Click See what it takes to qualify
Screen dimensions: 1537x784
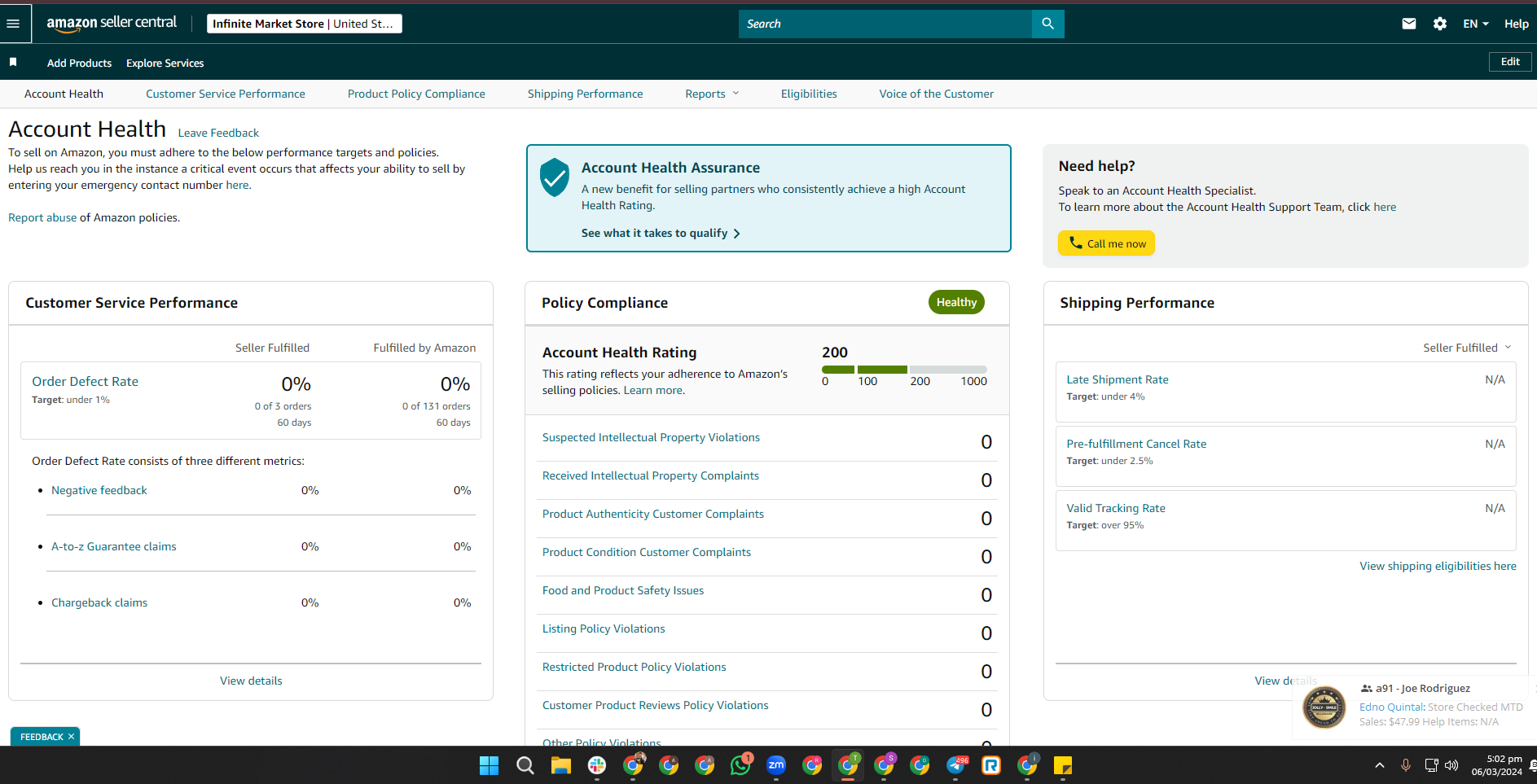661,233
